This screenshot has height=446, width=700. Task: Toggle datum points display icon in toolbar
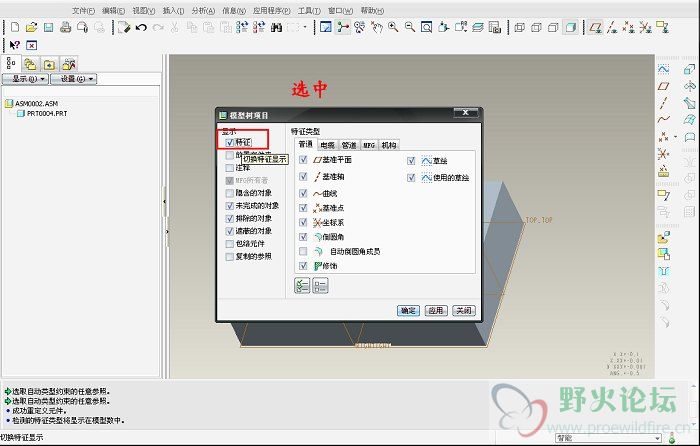pos(629,28)
